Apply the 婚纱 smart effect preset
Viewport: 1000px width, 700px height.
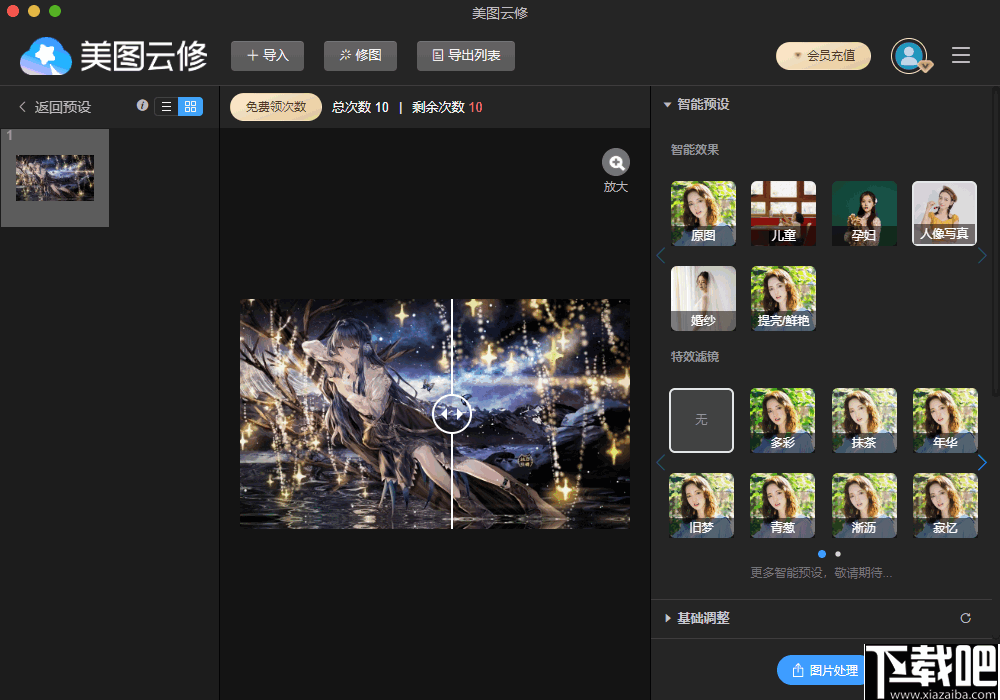pyautogui.click(x=703, y=298)
